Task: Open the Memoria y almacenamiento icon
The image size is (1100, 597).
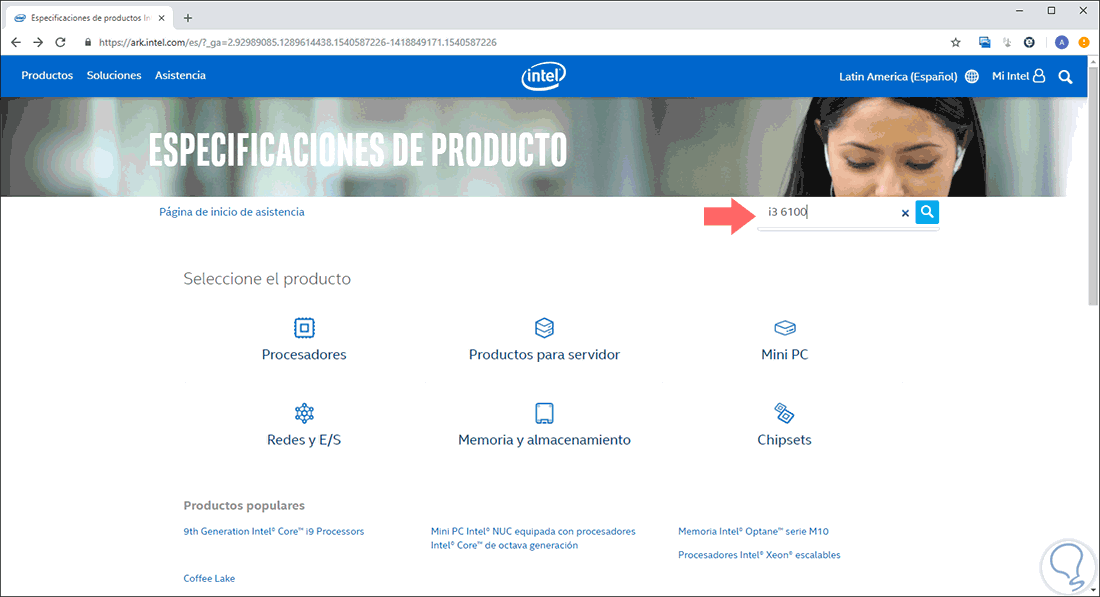Action: pyautogui.click(x=544, y=413)
